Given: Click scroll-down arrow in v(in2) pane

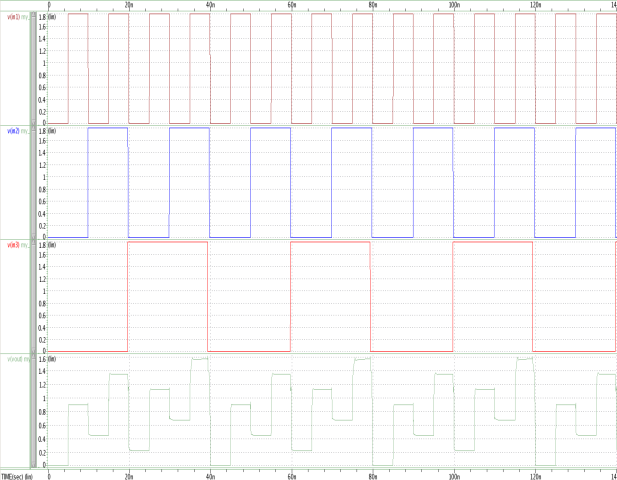Looking at the screenshot, I should click(34, 236).
